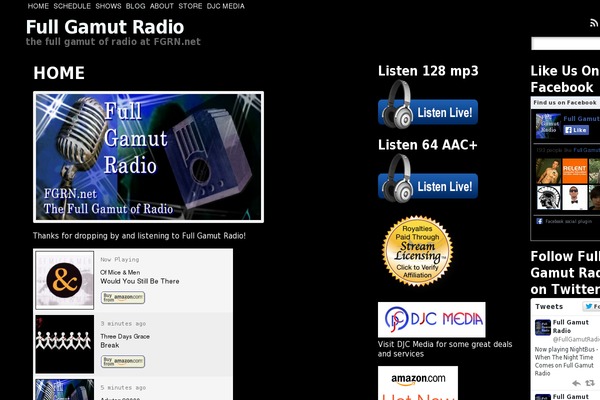Reply to the NightBus tweet

(576, 383)
